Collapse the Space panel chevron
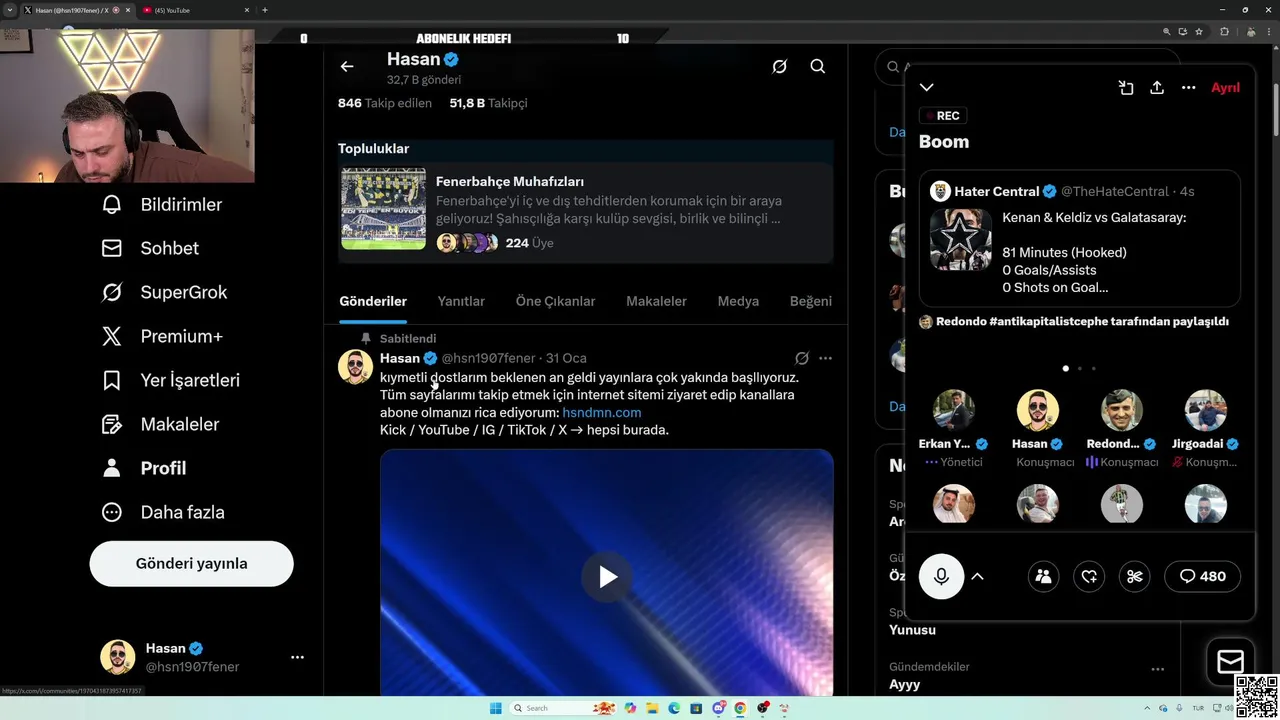The height and width of the screenshot is (720, 1280). coord(927,88)
